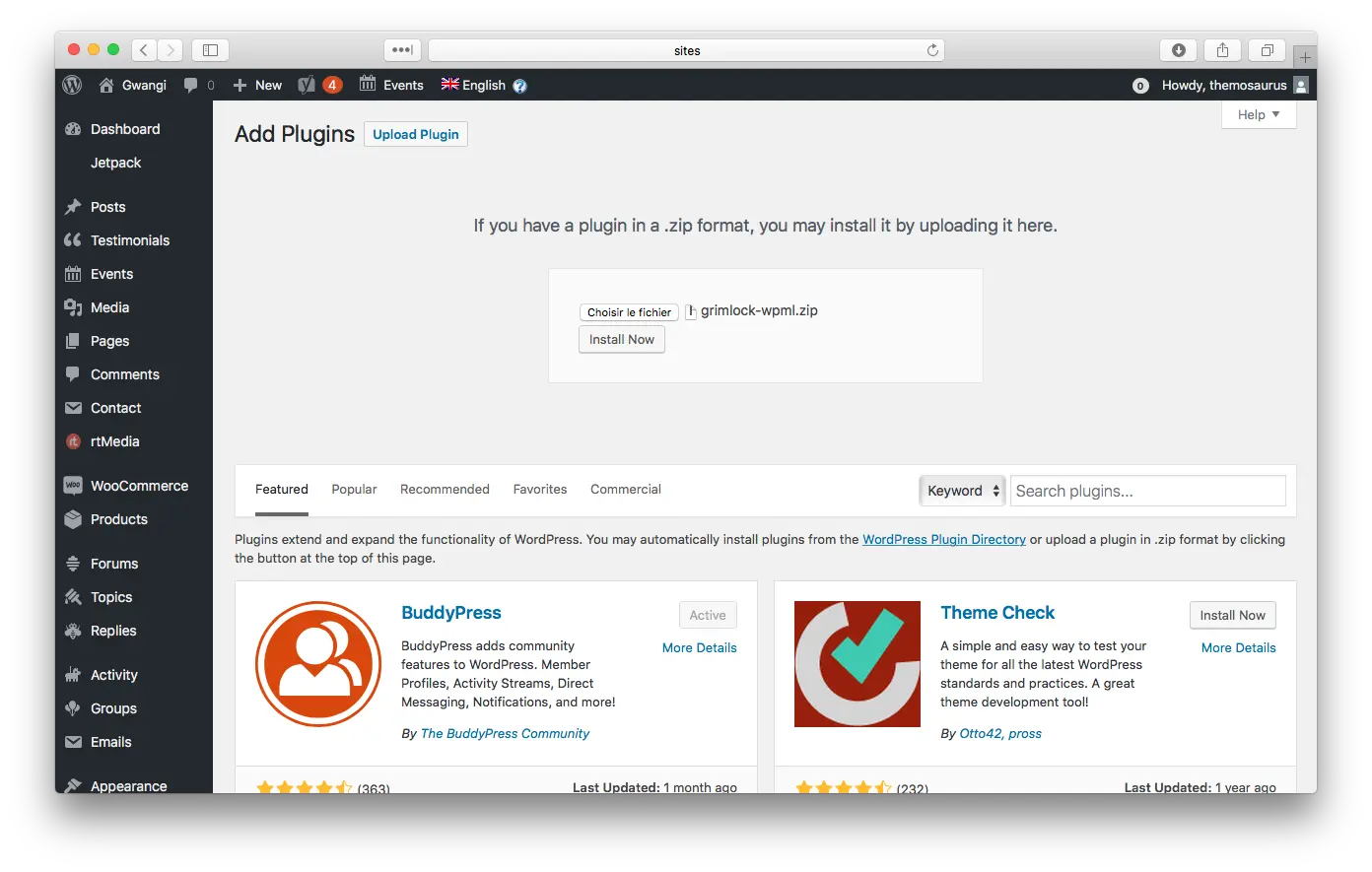This screenshot has height=872, width=1372.
Task: Open More Details for BuddyPress
Action: [x=700, y=647]
